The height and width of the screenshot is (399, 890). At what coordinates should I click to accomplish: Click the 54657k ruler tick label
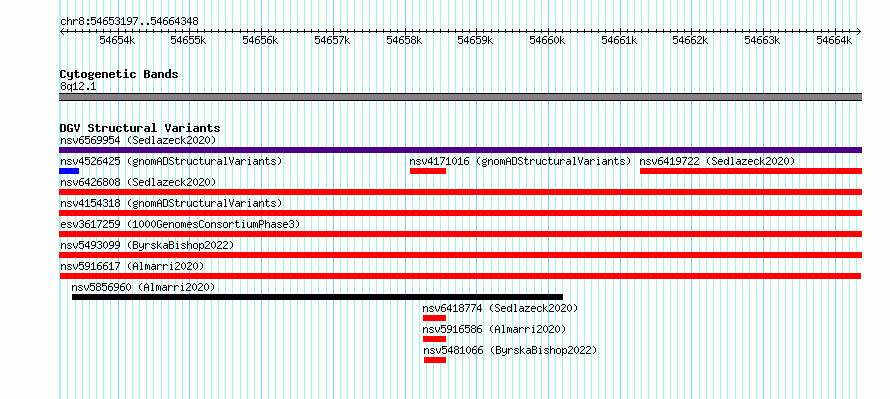pos(332,40)
